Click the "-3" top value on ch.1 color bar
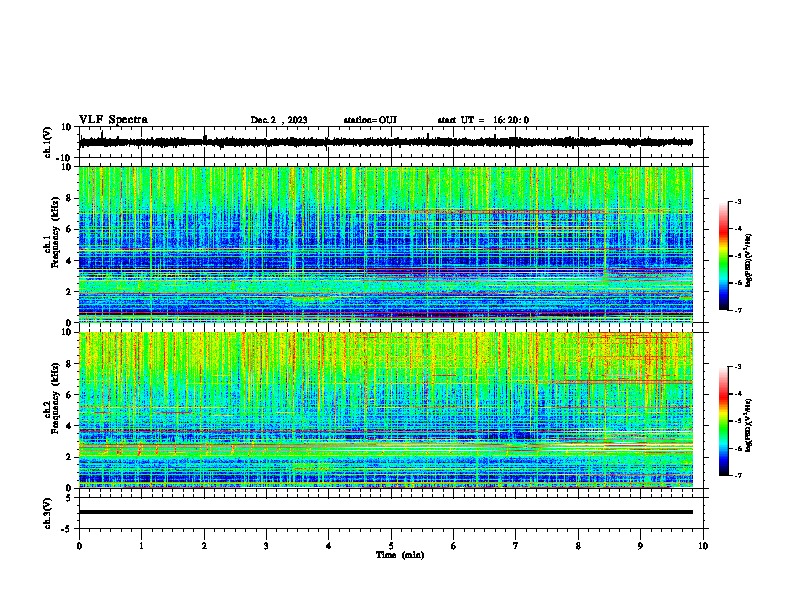The height and width of the screenshot is (612, 792). (x=737, y=201)
